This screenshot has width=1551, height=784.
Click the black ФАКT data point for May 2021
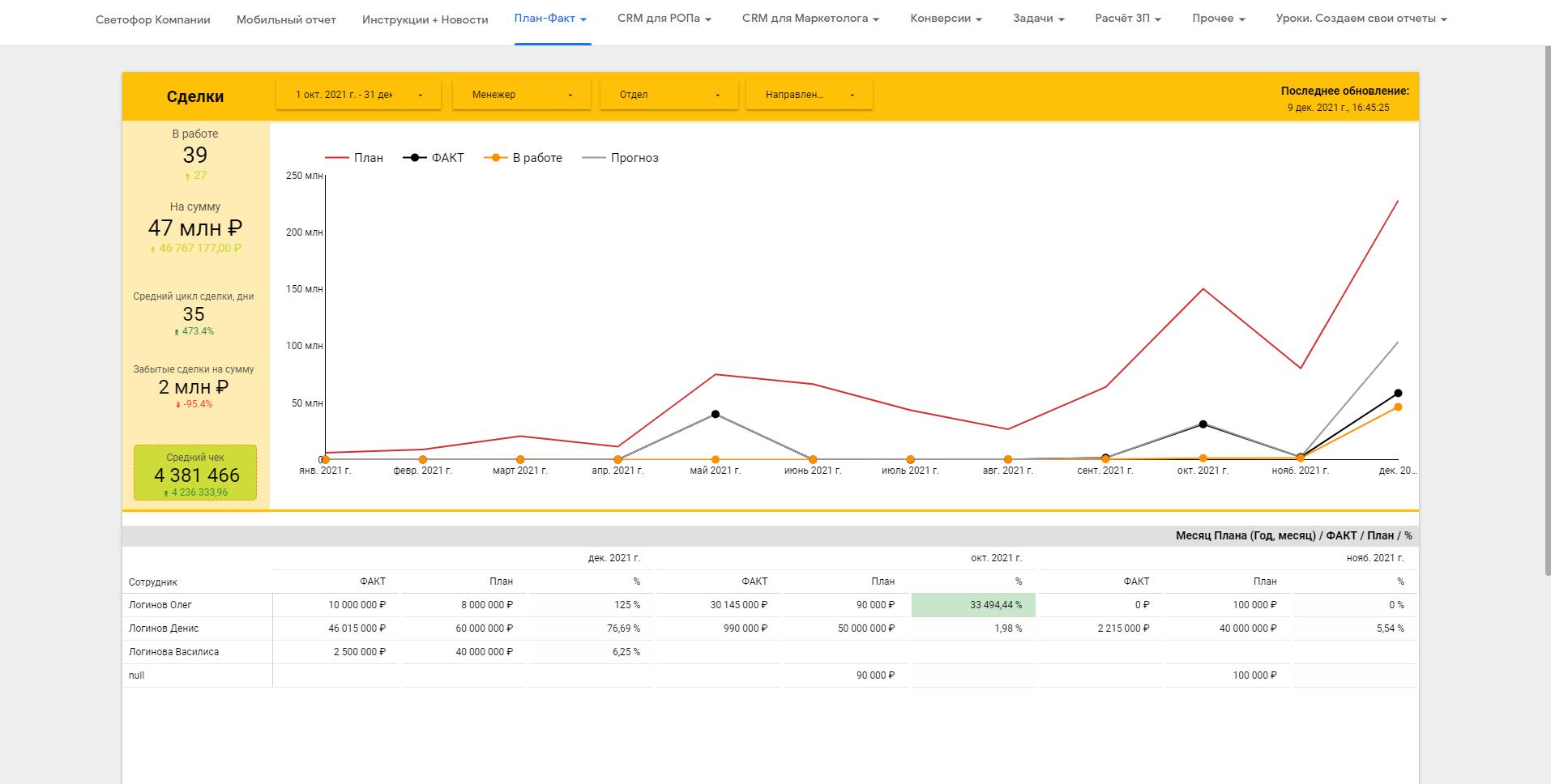pyautogui.click(x=715, y=415)
